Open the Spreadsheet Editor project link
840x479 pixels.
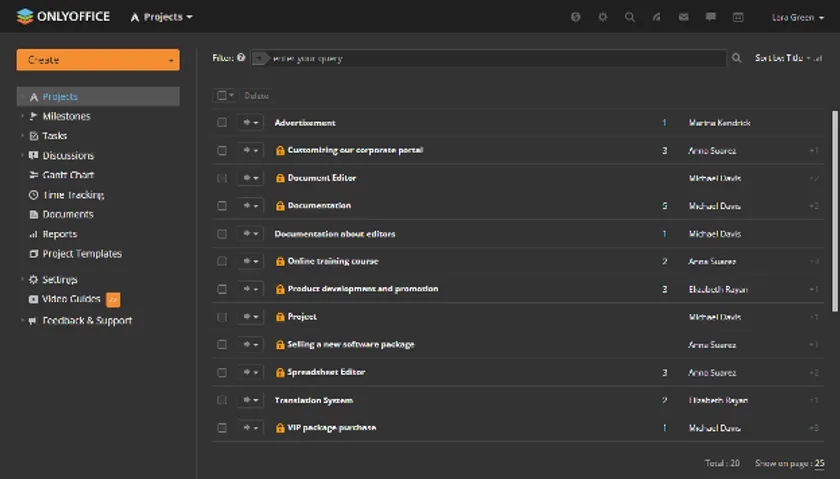pos(326,372)
